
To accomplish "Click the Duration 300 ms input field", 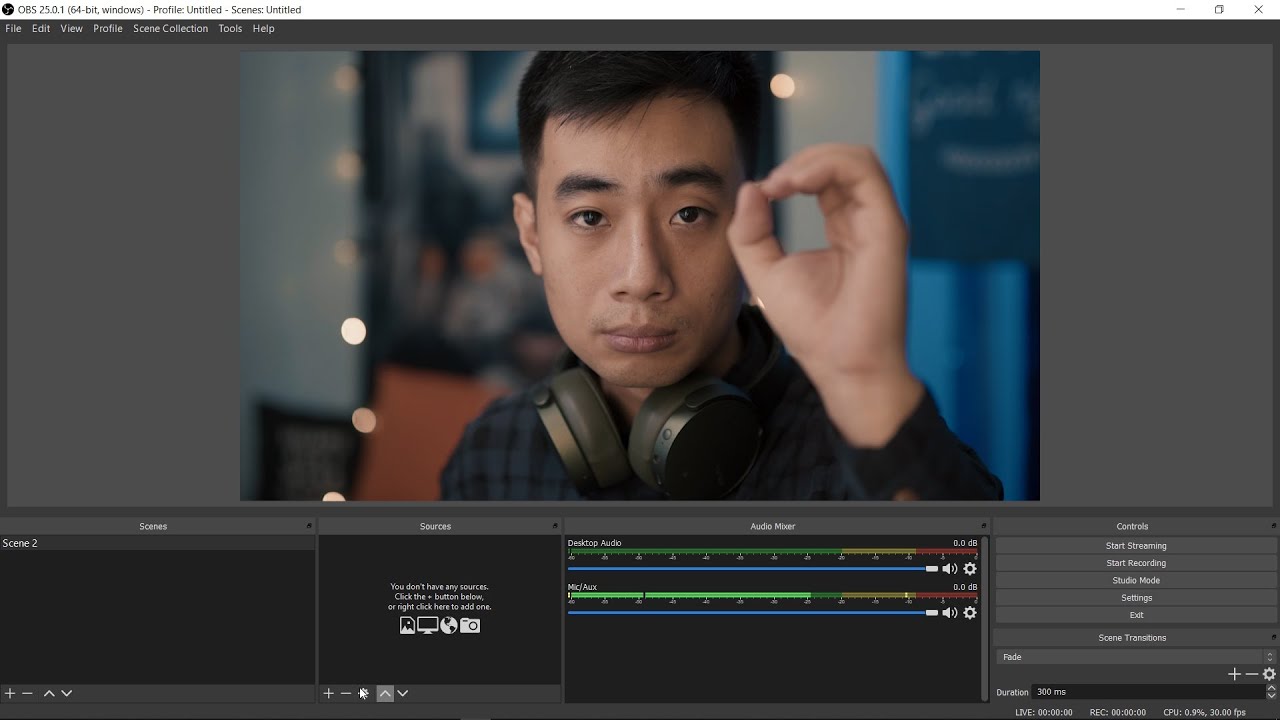I will pos(1148,692).
